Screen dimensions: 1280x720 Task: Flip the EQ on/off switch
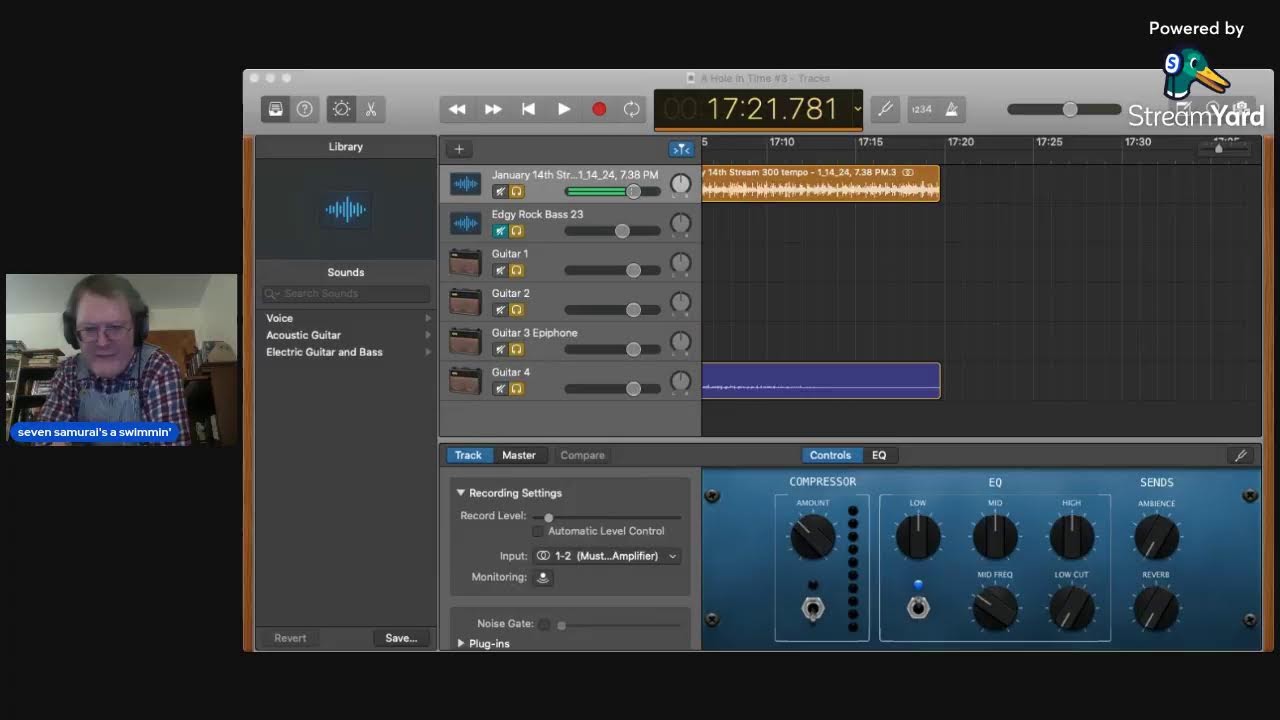(918, 606)
